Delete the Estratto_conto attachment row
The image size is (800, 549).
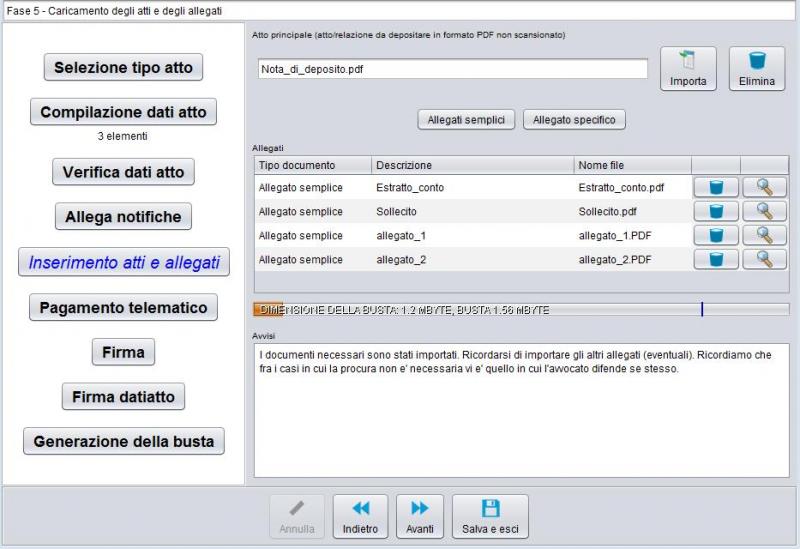(716, 187)
